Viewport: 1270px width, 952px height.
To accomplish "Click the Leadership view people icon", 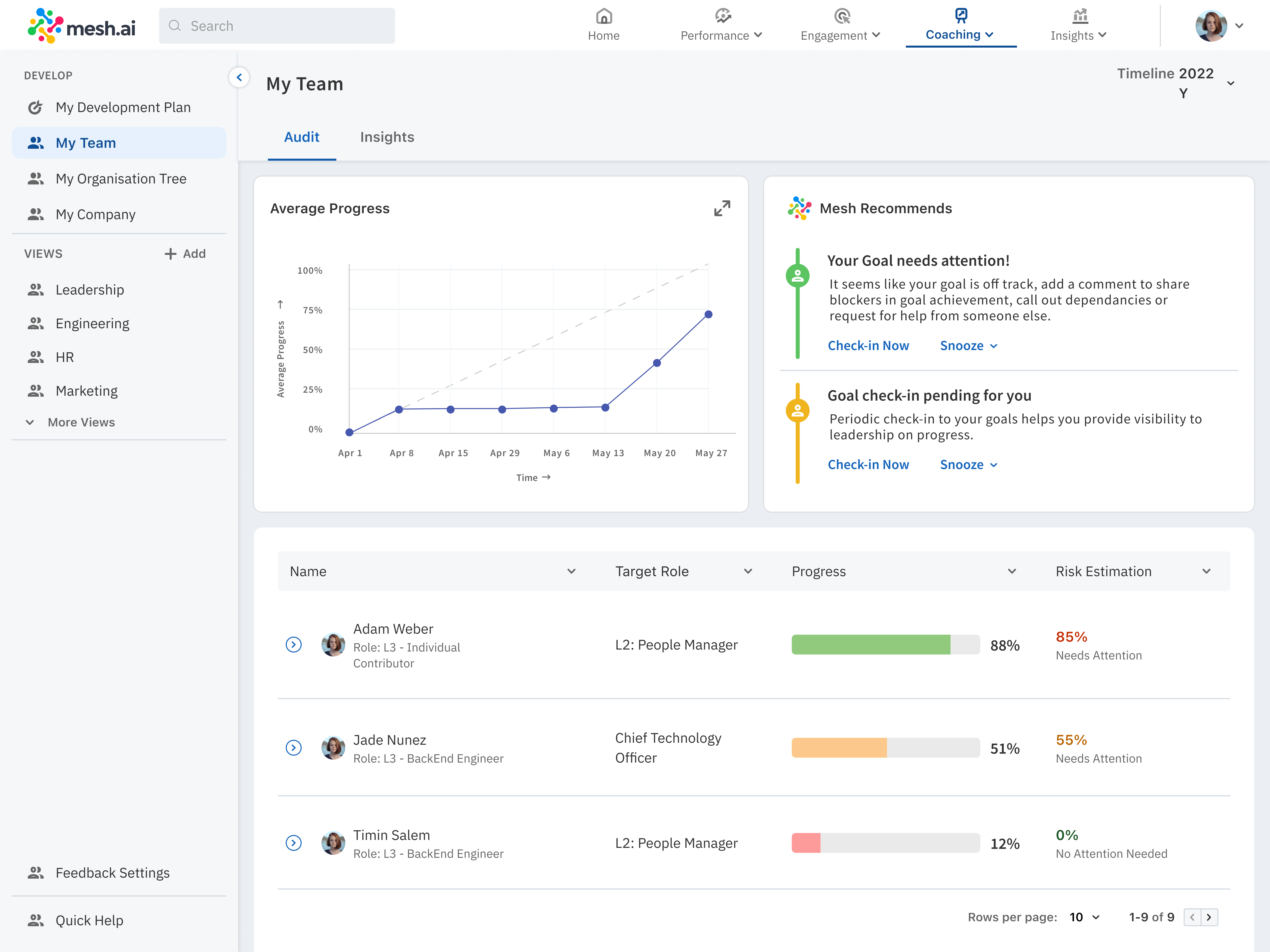I will [x=36, y=290].
